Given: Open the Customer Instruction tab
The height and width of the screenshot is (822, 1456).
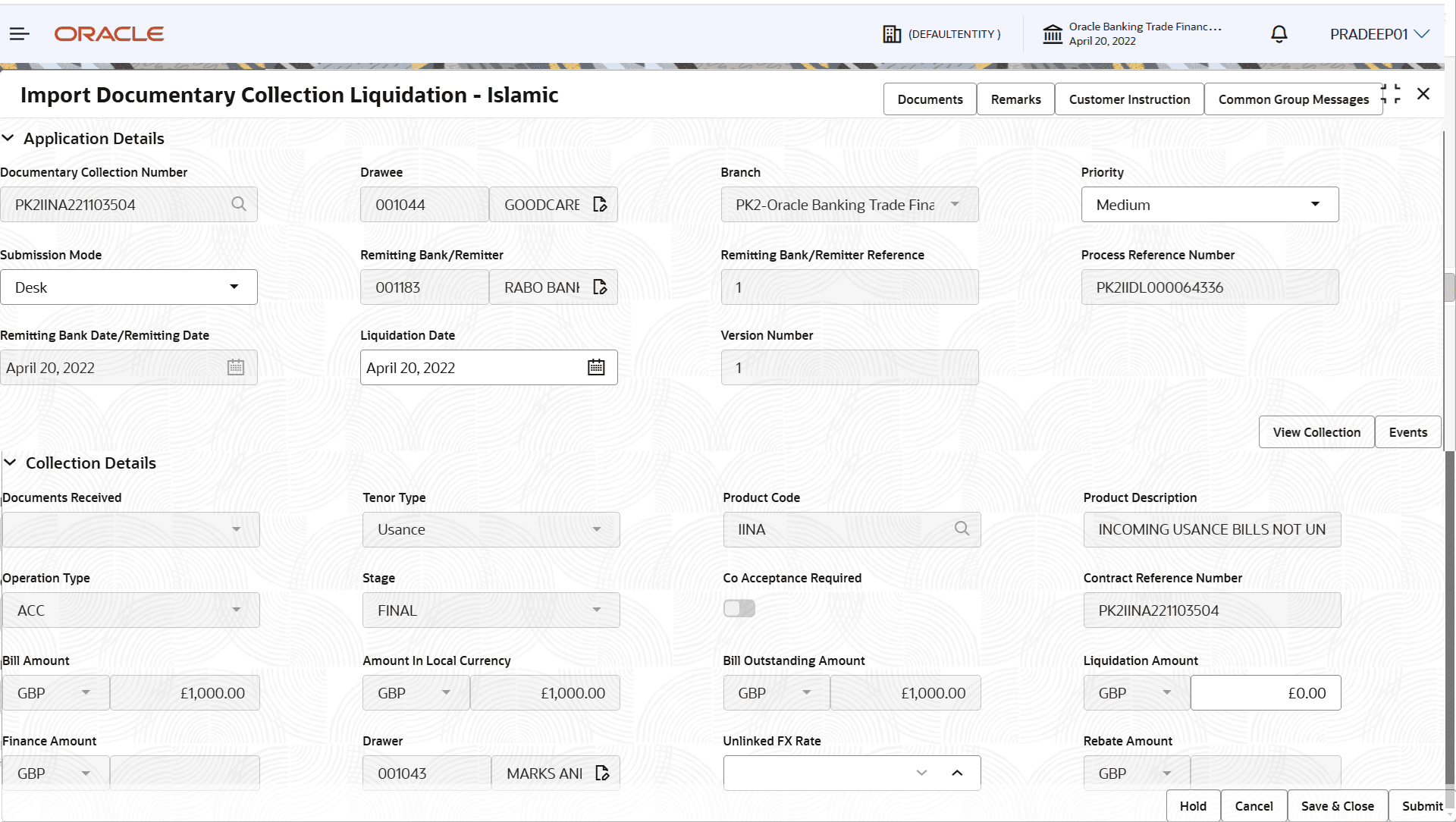Looking at the screenshot, I should tap(1129, 99).
